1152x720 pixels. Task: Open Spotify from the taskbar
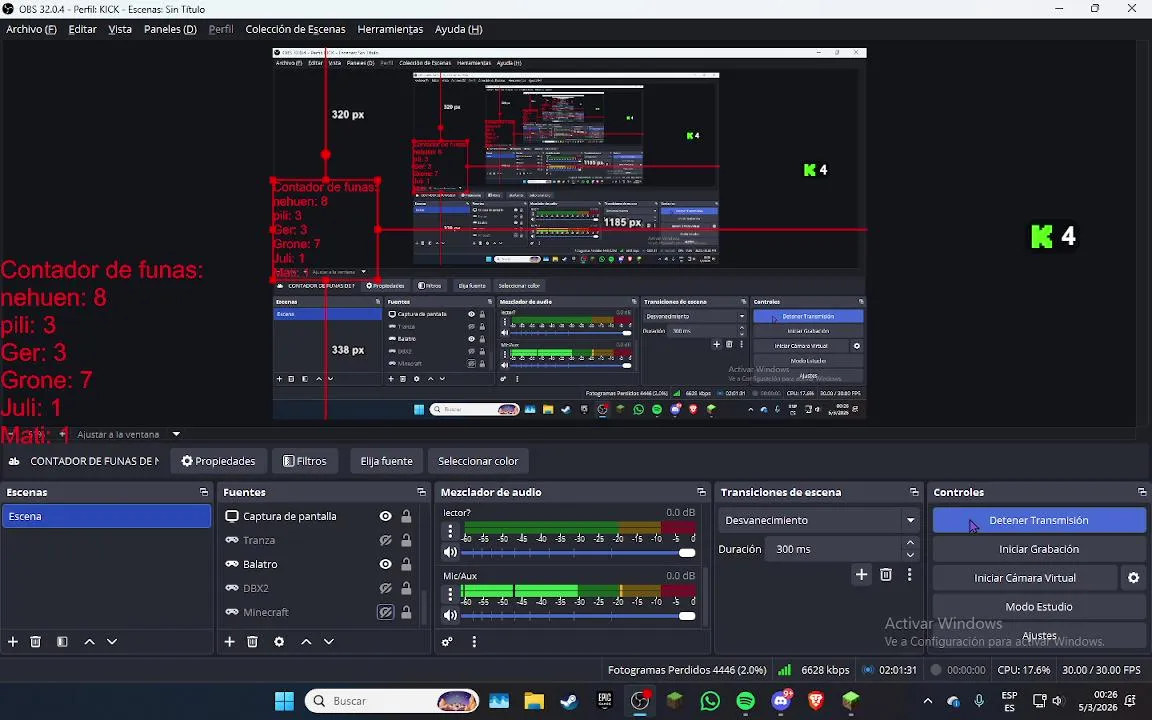click(x=746, y=701)
